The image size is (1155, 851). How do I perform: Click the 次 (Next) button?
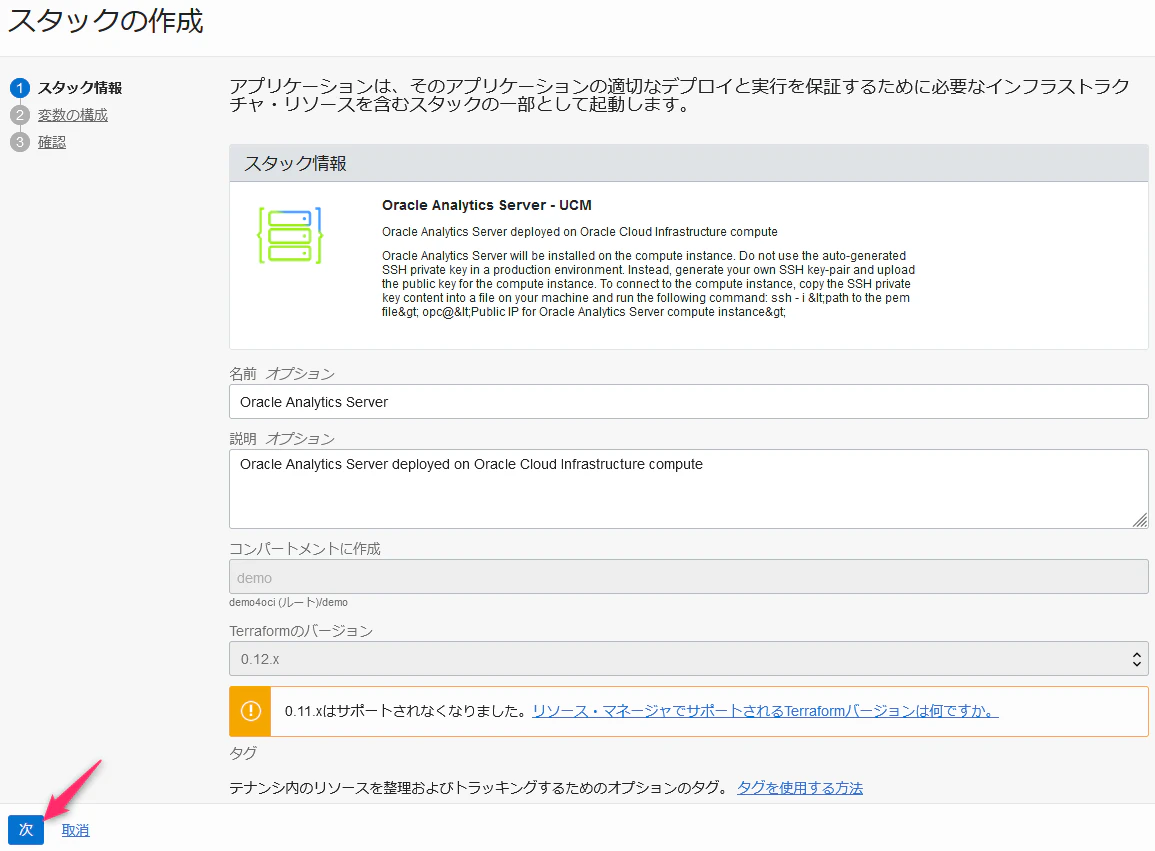click(26, 830)
